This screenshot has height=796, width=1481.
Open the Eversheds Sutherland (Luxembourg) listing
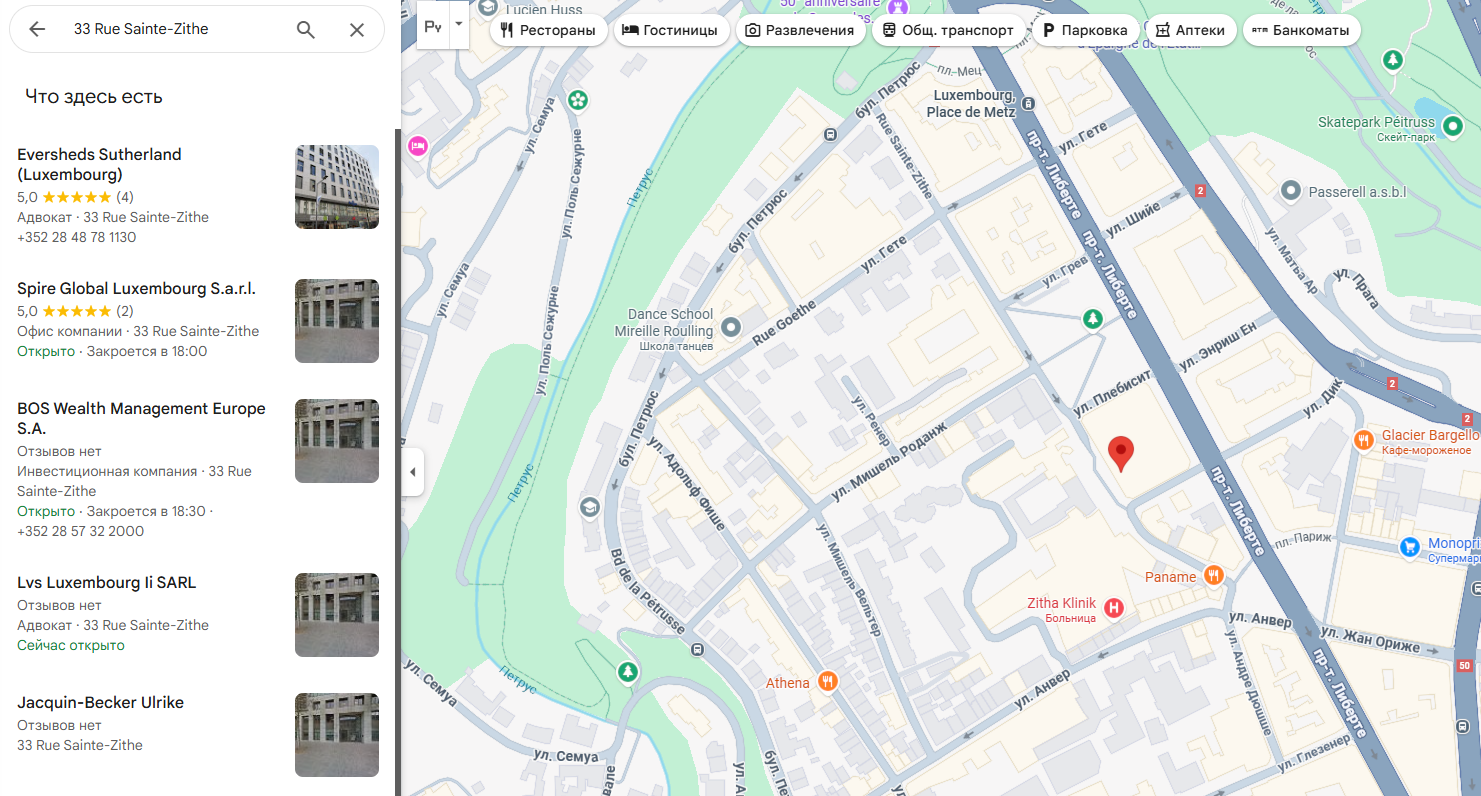tap(198, 195)
